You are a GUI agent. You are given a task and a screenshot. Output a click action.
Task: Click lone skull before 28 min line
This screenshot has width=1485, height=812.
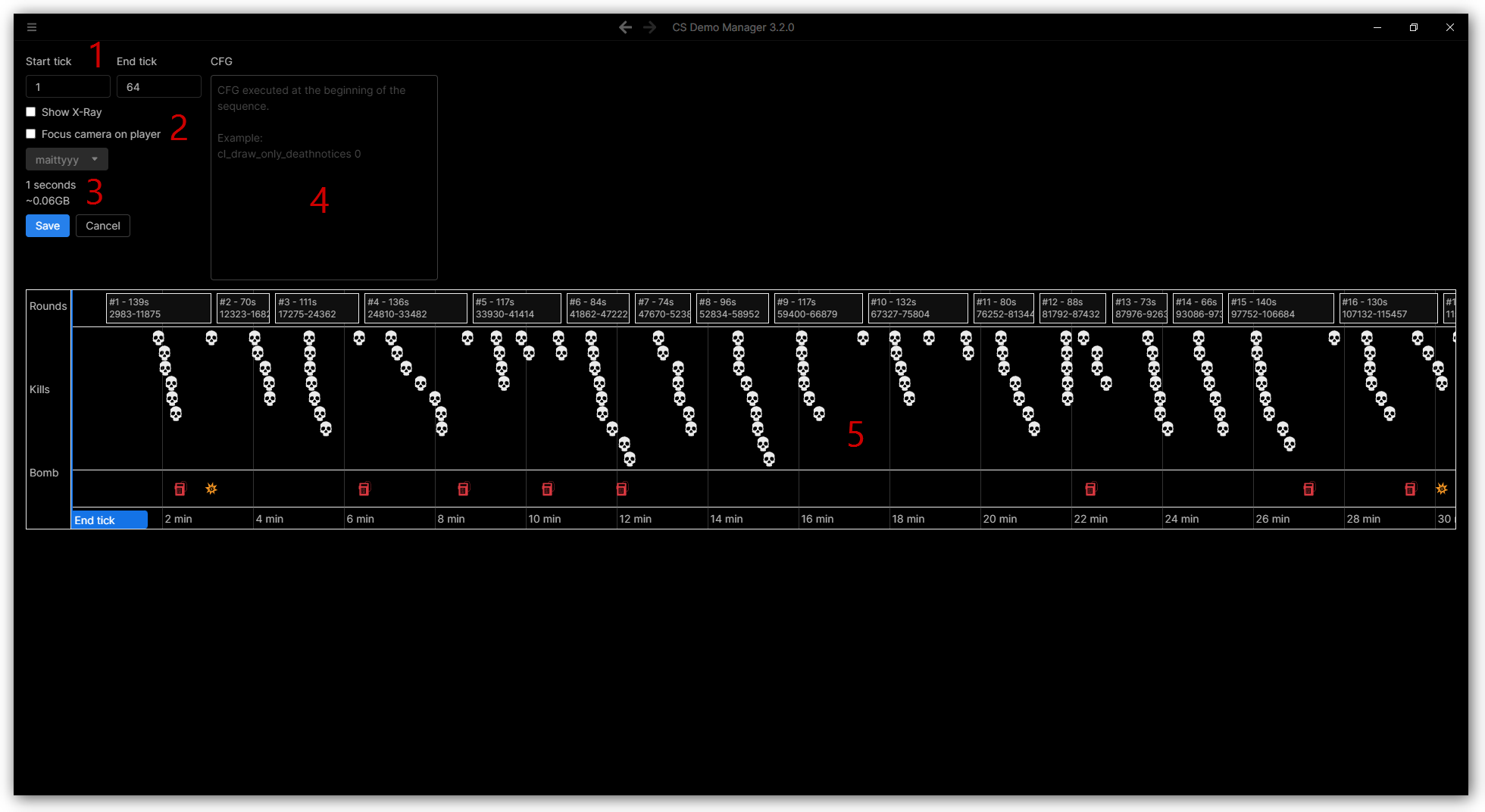pos(1334,338)
